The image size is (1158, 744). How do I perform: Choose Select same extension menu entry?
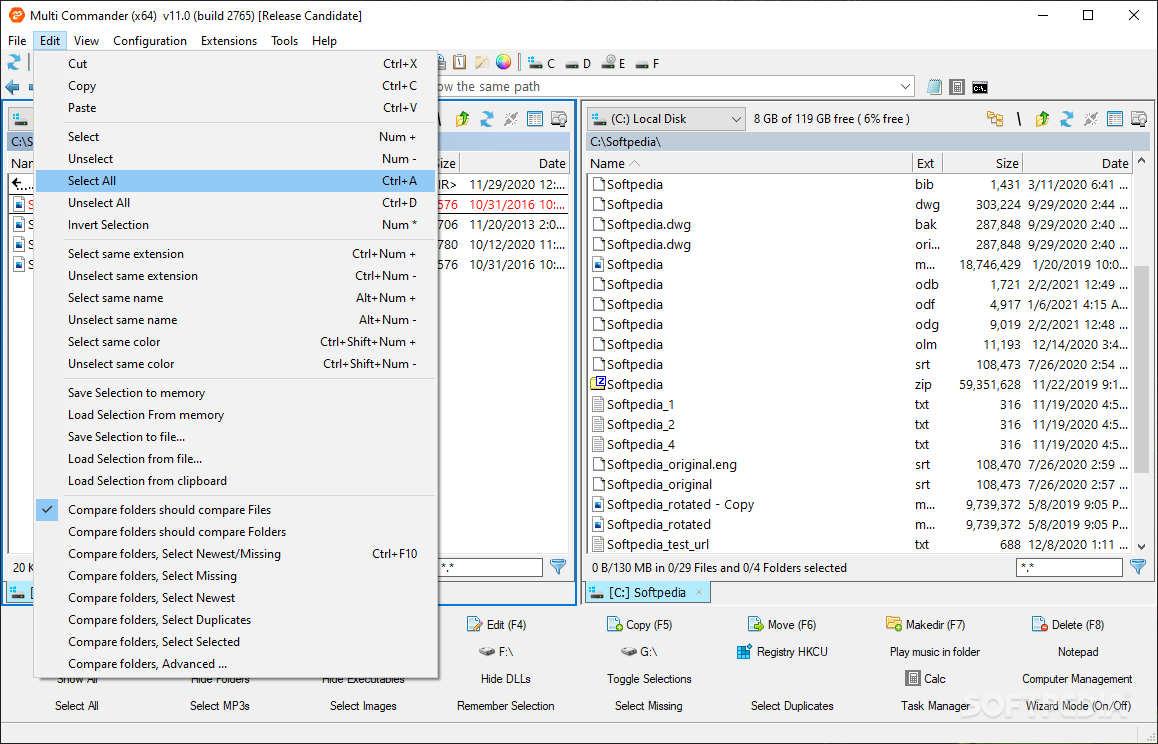click(235, 254)
